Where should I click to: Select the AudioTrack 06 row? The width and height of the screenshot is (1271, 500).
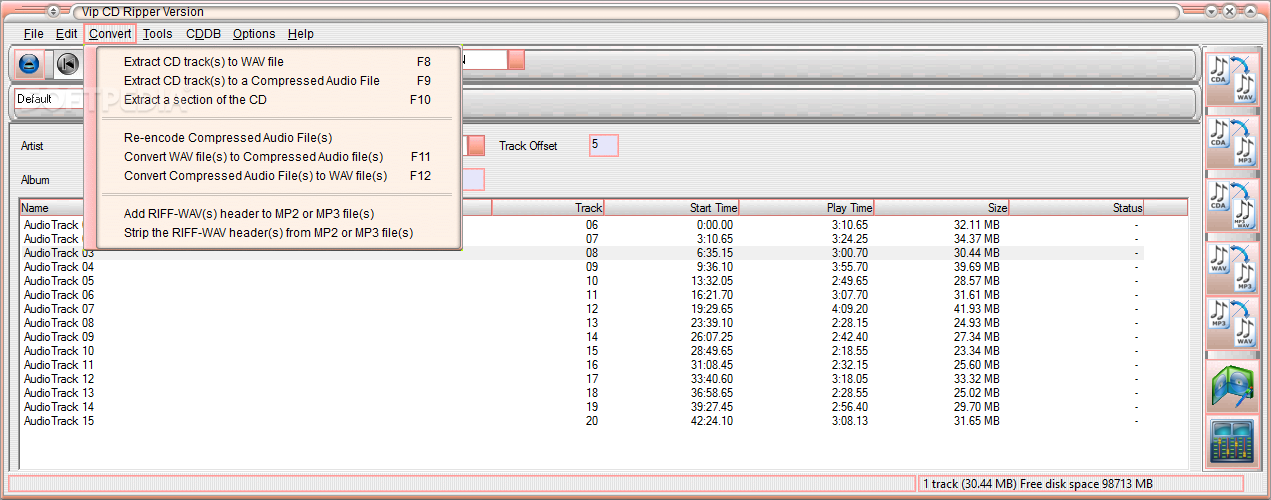tap(582, 295)
